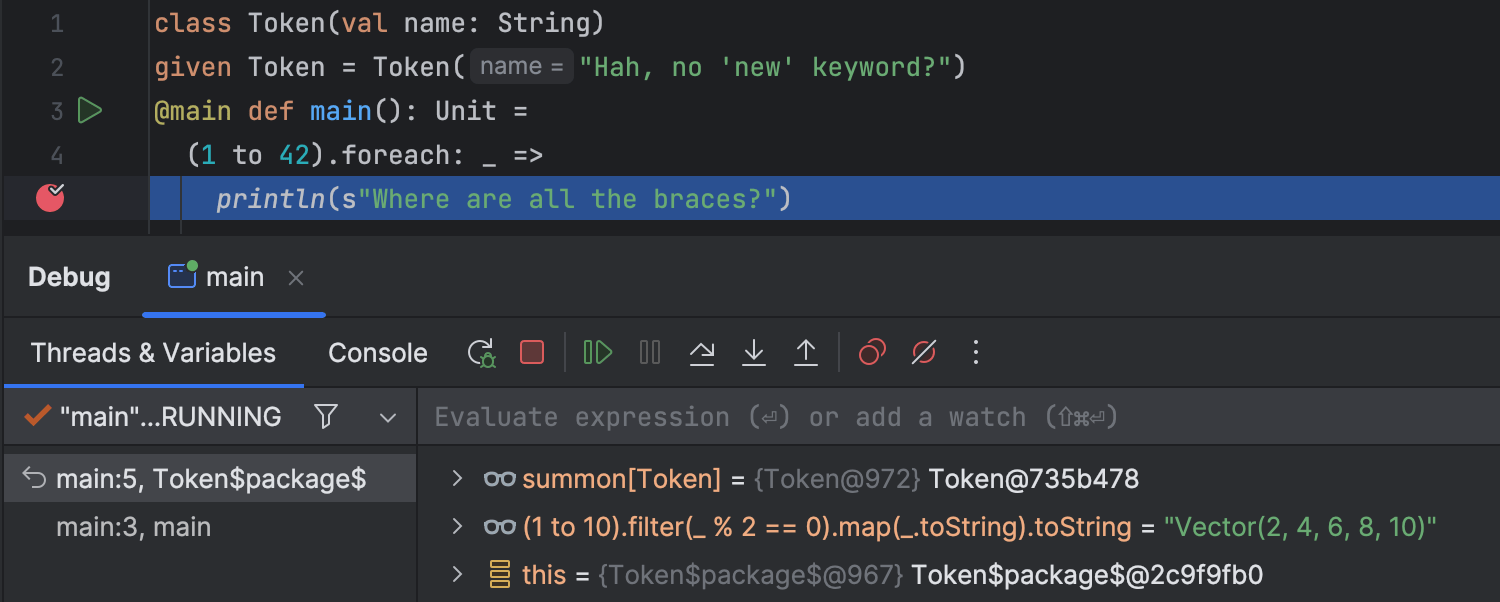
Task: Expand the 'this' variable node
Action: (457, 575)
